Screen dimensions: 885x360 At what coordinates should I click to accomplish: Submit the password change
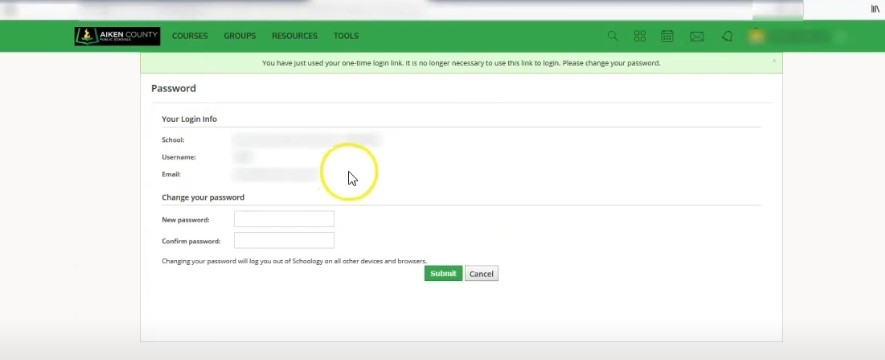443,273
